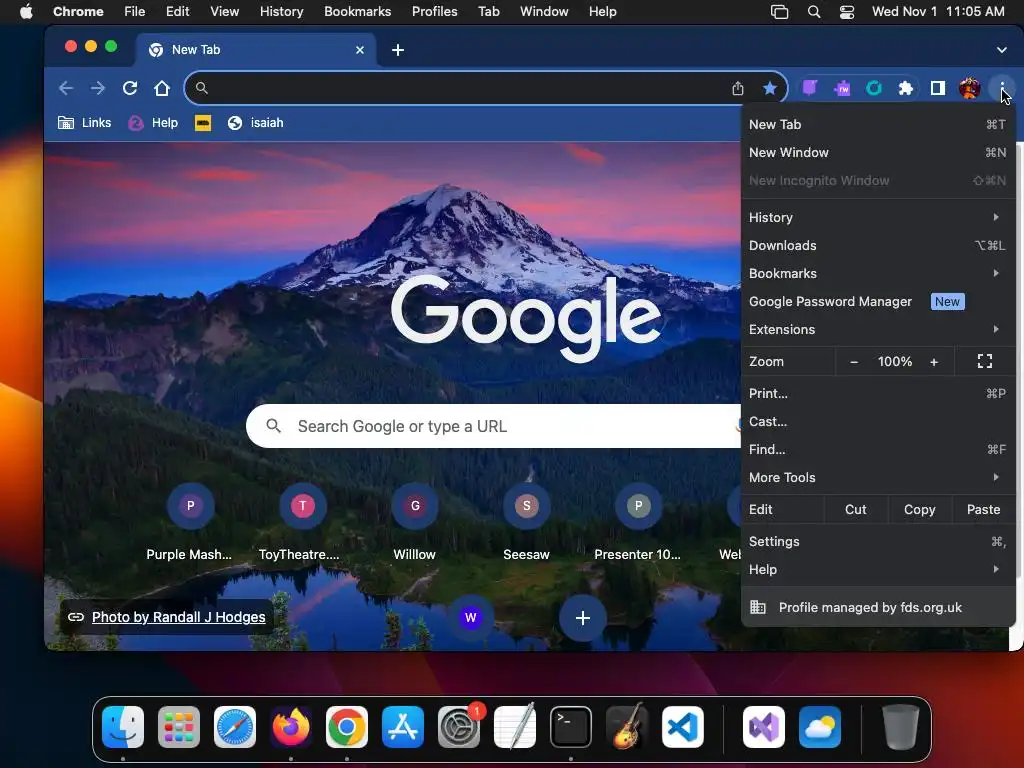Select Find... in the menu
The width and height of the screenshot is (1024, 768).
click(x=878, y=450)
